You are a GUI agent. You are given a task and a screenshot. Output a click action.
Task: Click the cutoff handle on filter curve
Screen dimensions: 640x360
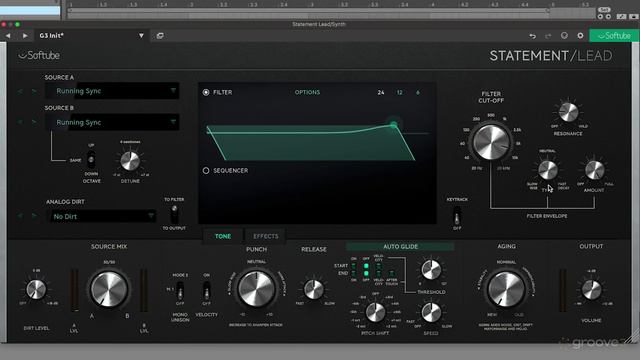click(x=393, y=124)
